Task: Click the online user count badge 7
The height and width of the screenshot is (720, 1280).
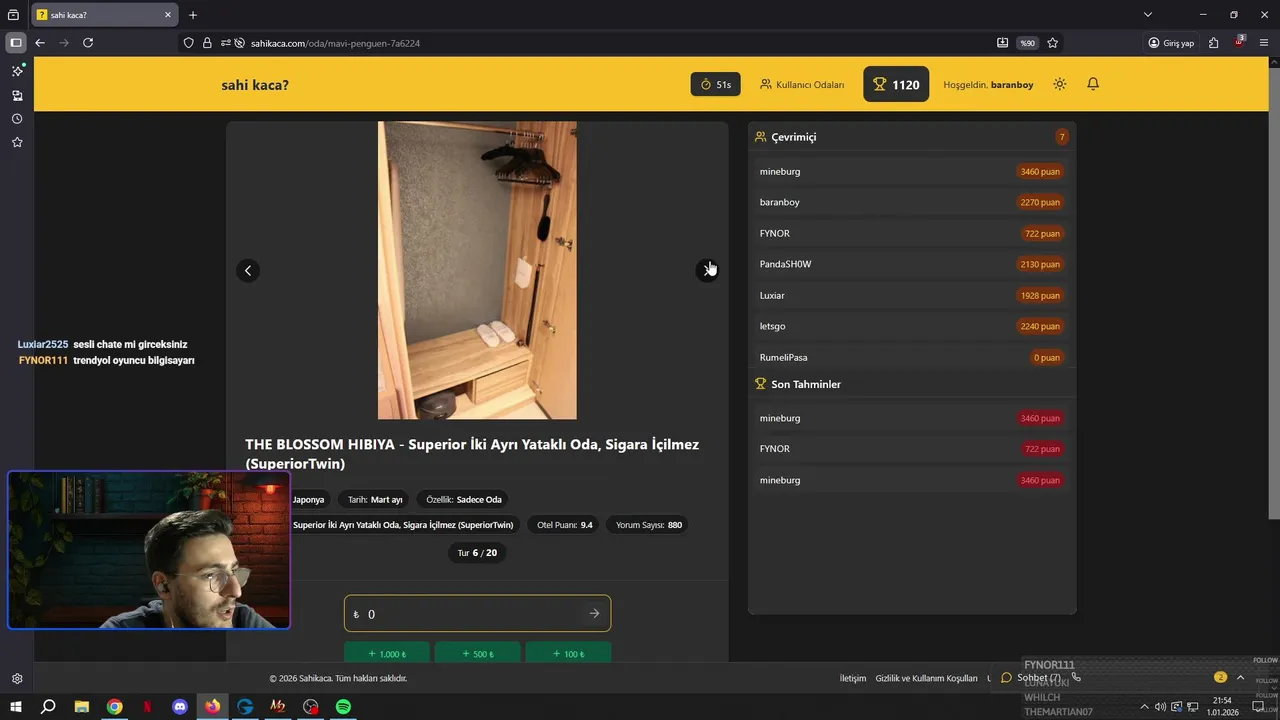Action: pos(1062,137)
